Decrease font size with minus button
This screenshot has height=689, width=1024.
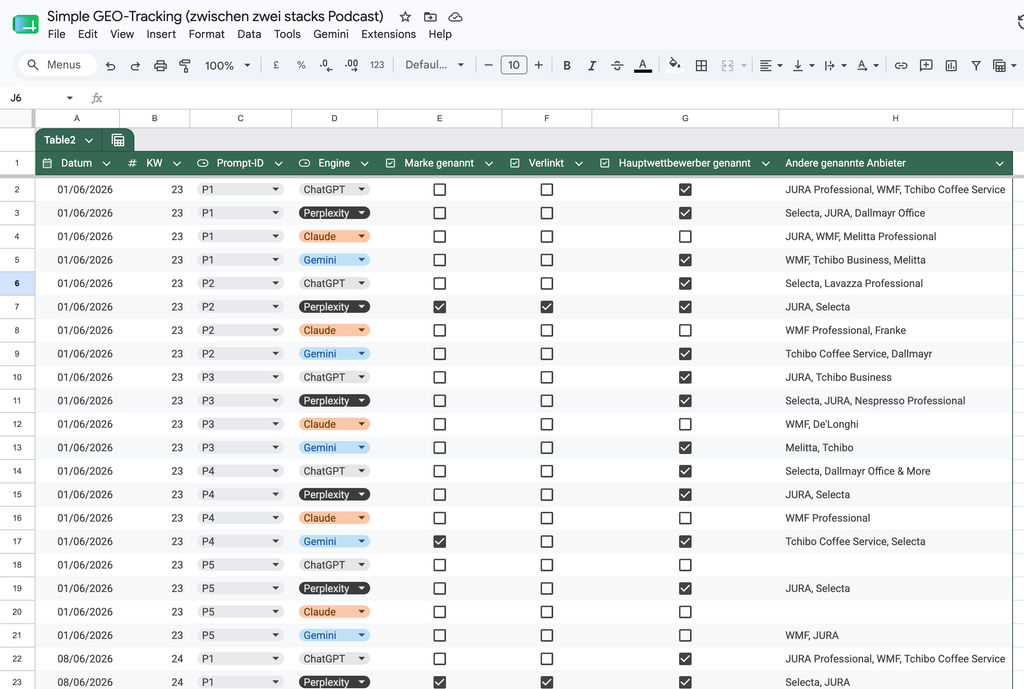pyautogui.click(x=488, y=65)
